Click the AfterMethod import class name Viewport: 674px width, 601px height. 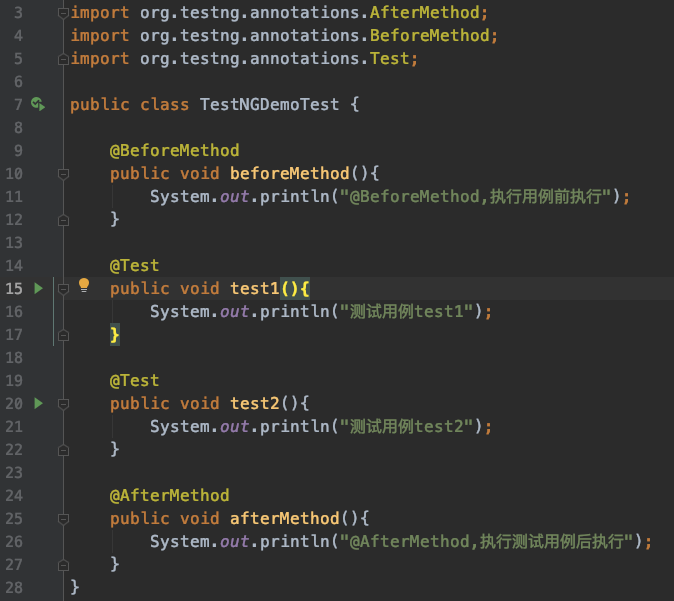[x=424, y=12]
